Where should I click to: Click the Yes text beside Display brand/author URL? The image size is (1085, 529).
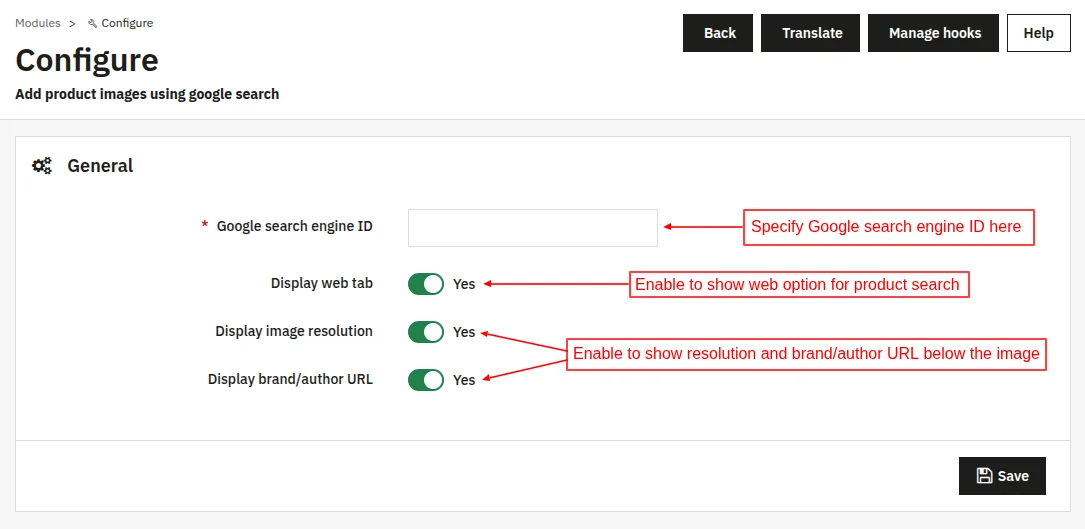coord(464,380)
